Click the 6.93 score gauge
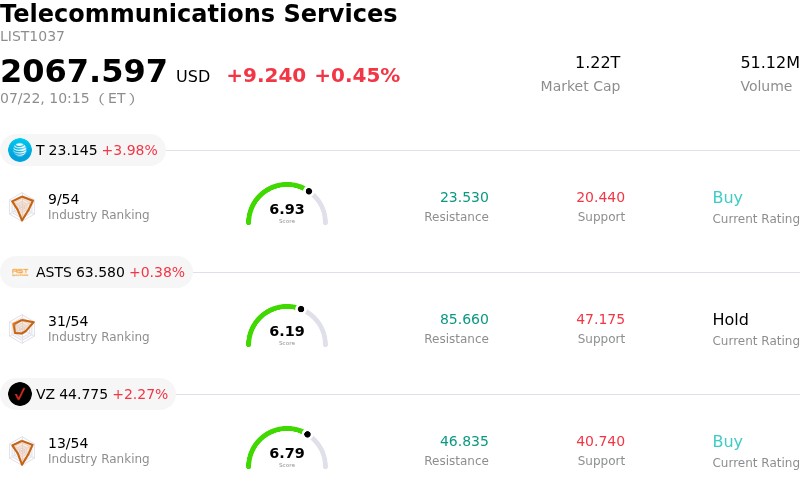Screen dimensions: 800x488 (x=287, y=204)
